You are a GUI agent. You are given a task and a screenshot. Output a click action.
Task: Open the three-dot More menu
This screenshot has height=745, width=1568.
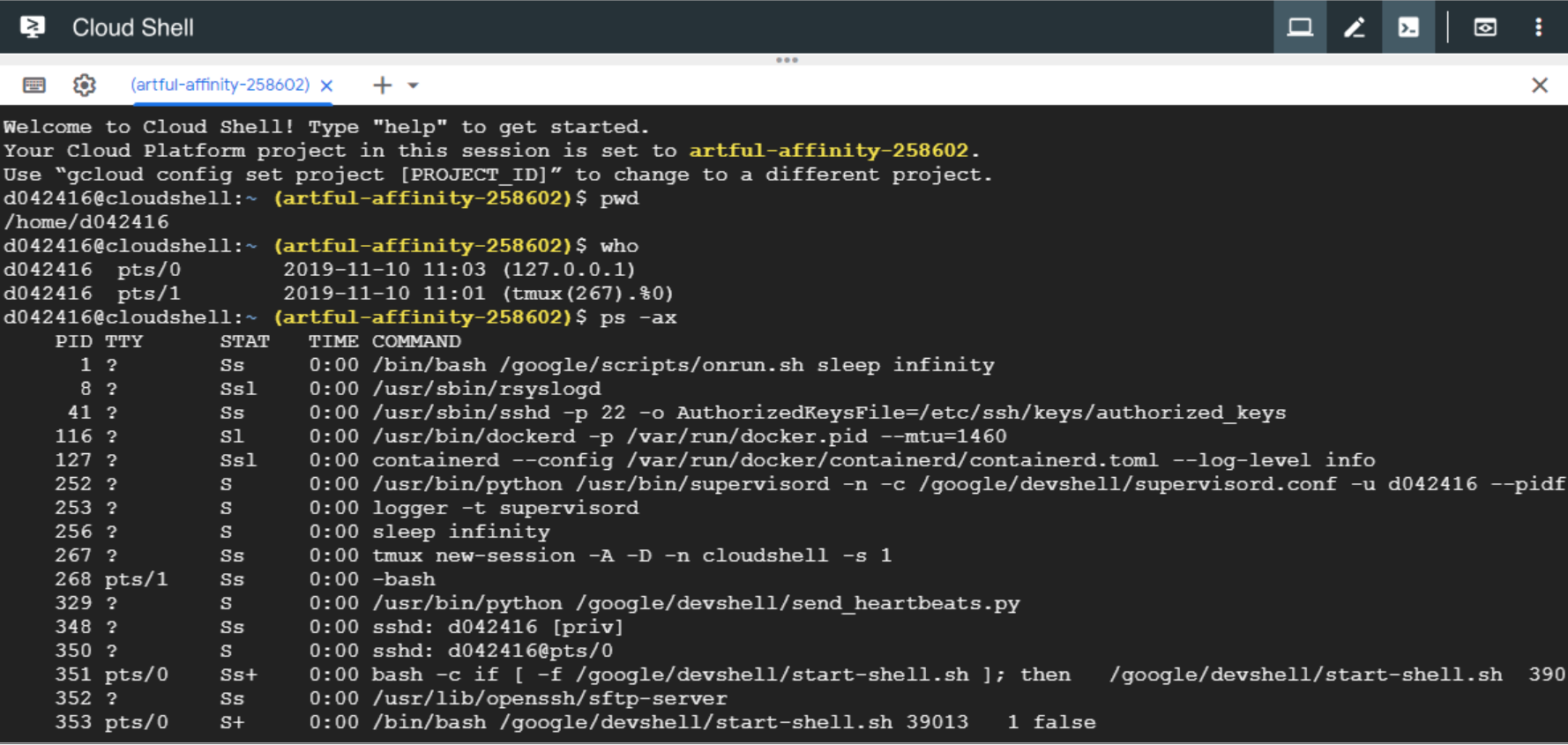click(x=1539, y=27)
